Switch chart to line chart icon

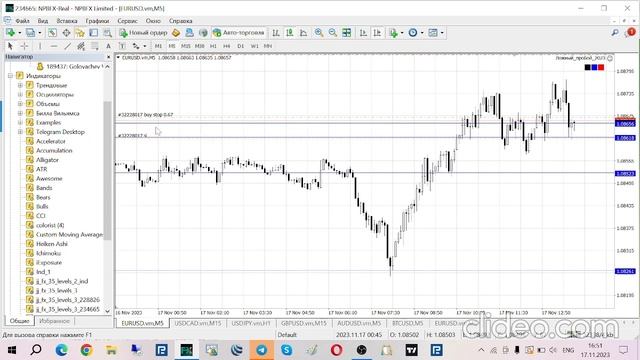[x=304, y=33]
